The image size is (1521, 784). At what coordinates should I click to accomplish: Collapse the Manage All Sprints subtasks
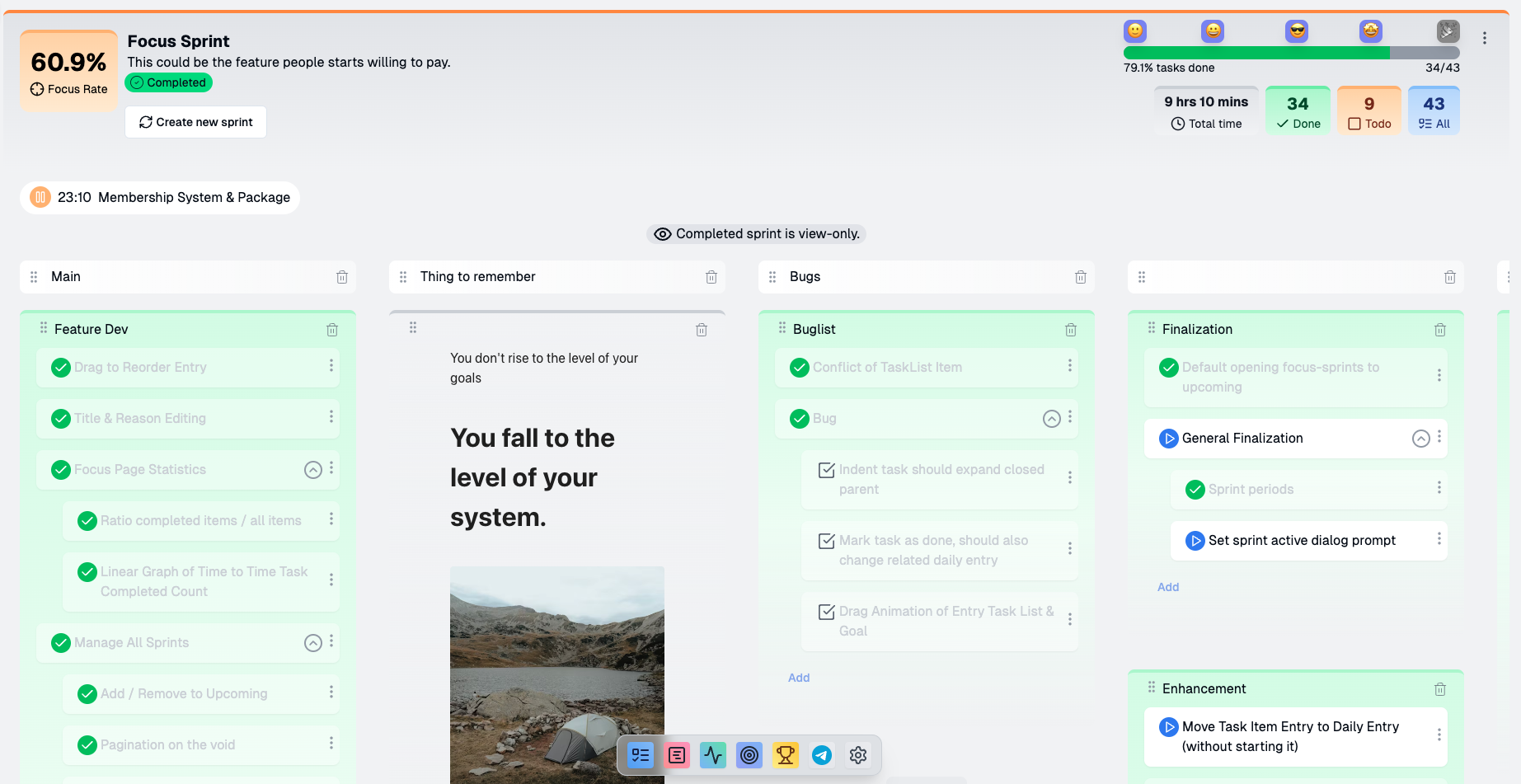(x=313, y=643)
